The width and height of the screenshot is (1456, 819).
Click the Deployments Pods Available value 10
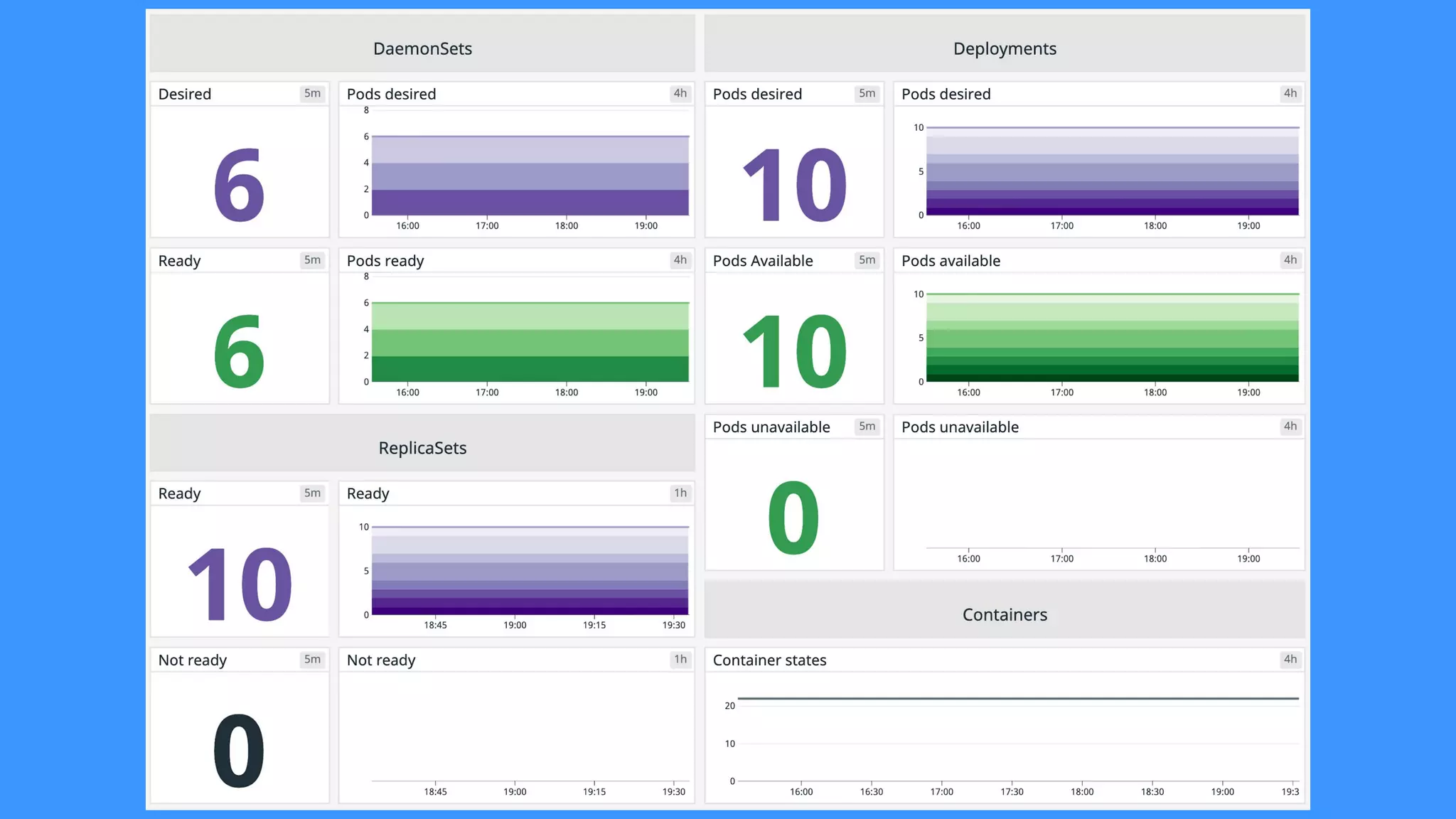pos(794,351)
